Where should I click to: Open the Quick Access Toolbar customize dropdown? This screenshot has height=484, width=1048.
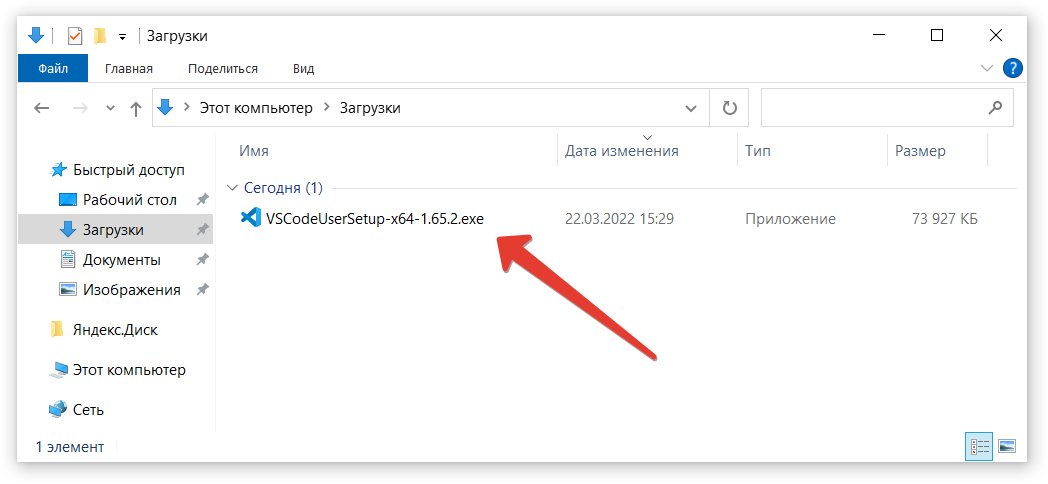tap(122, 36)
